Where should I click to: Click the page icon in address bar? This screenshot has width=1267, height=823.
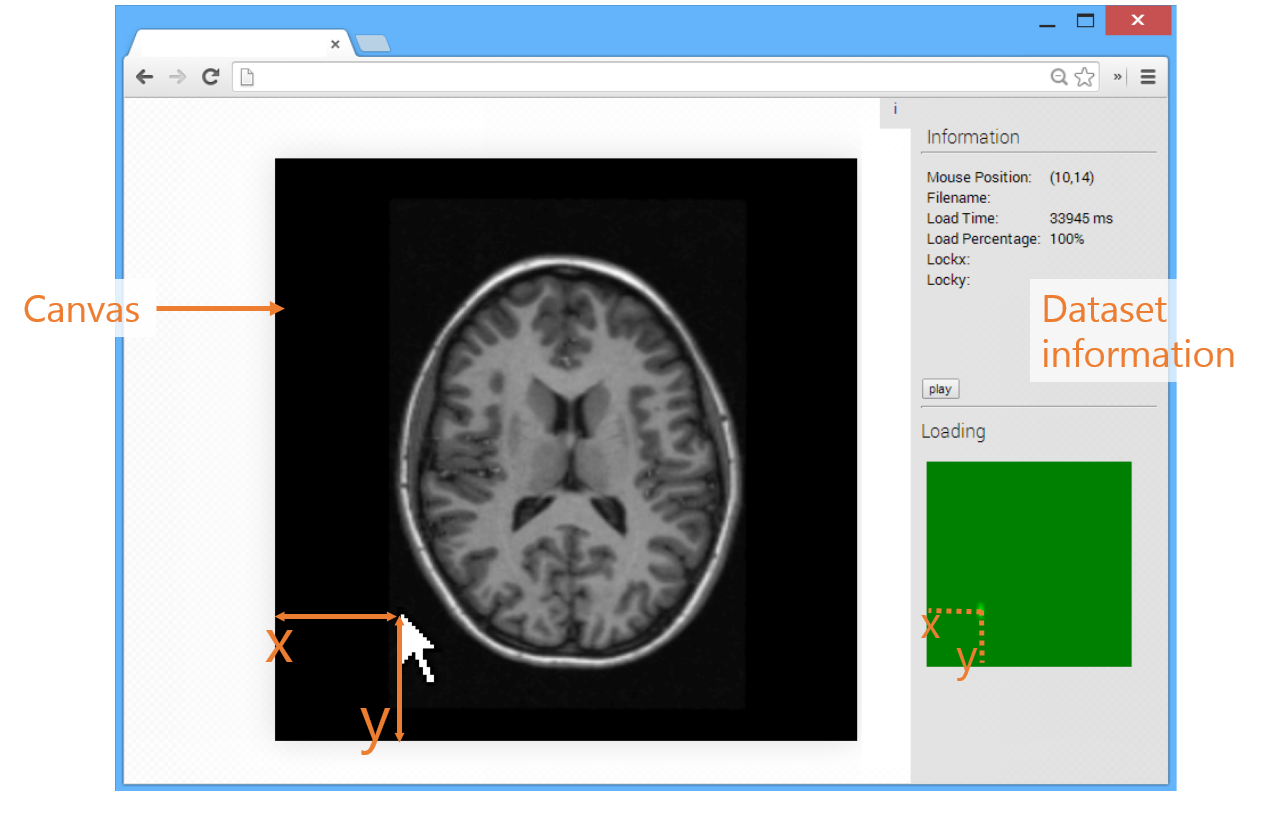tap(247, 77)
